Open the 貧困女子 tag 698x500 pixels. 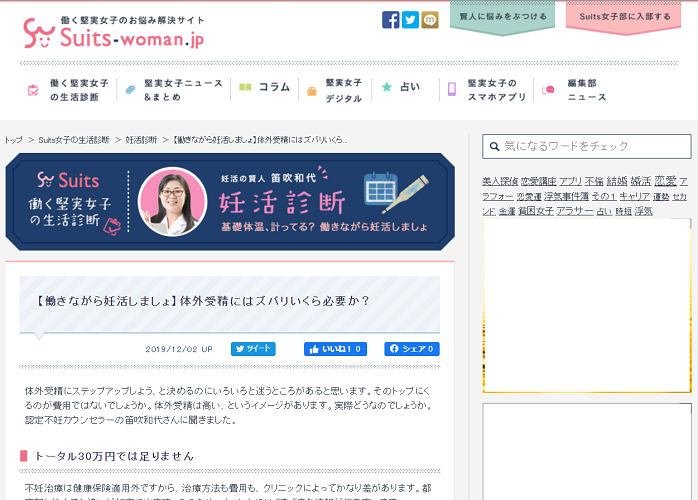536,211
